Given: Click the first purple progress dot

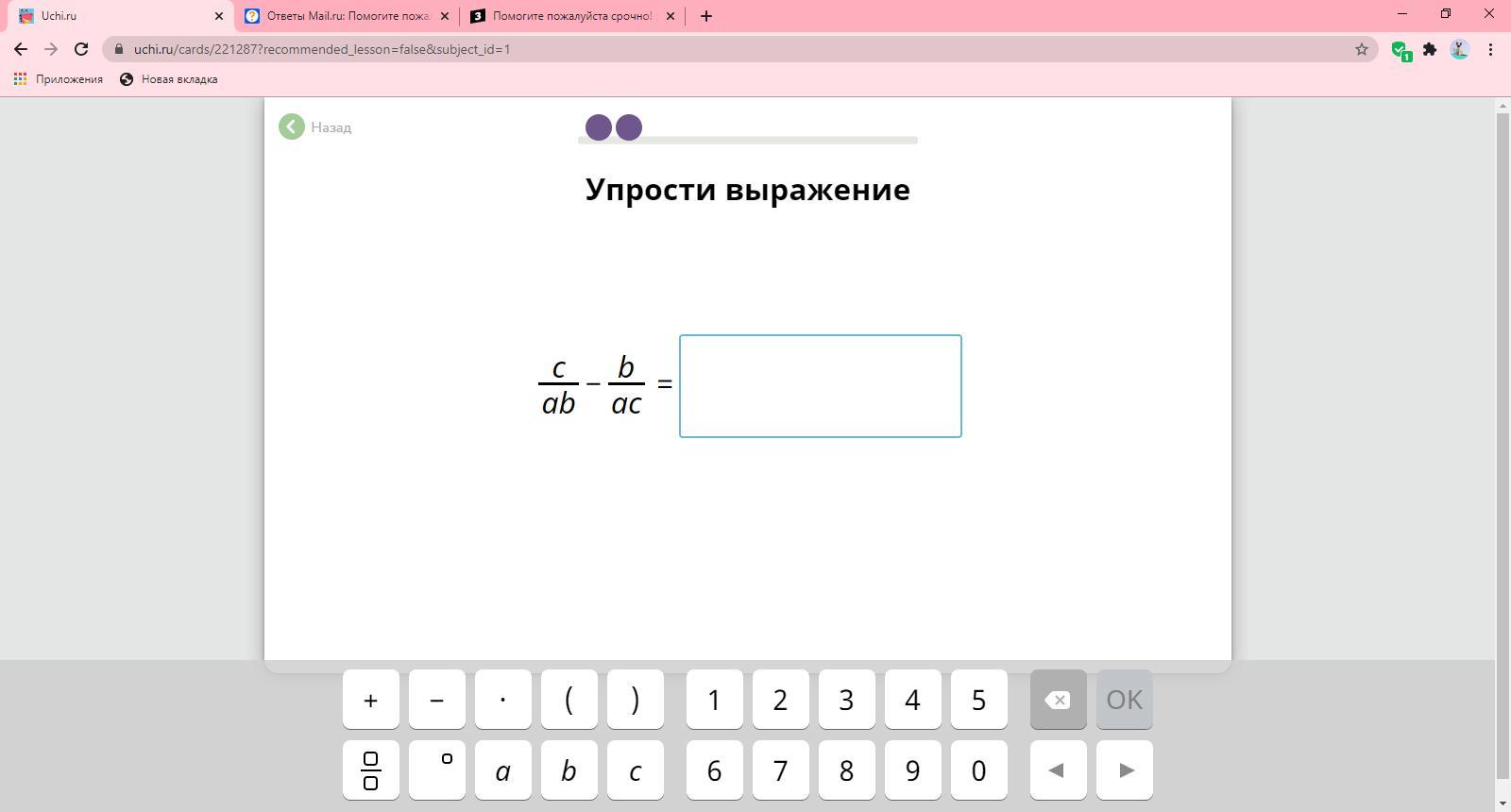Looking at the screenshot, I should pyautogui.click(x=599, y=127).
